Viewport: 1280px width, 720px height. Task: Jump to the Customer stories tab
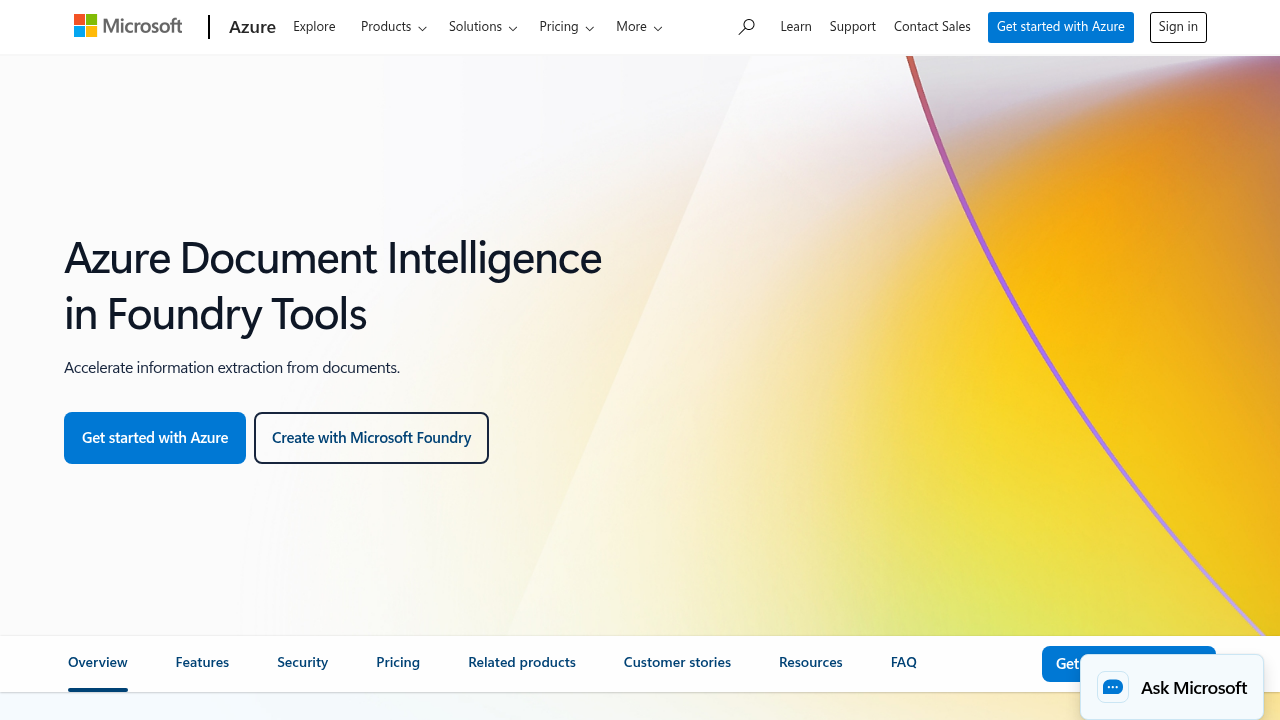pos(677,662)
